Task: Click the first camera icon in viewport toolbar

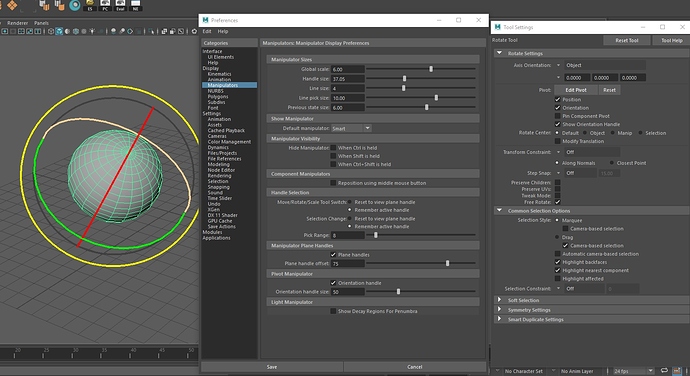Action: click(x=4, y=31)
